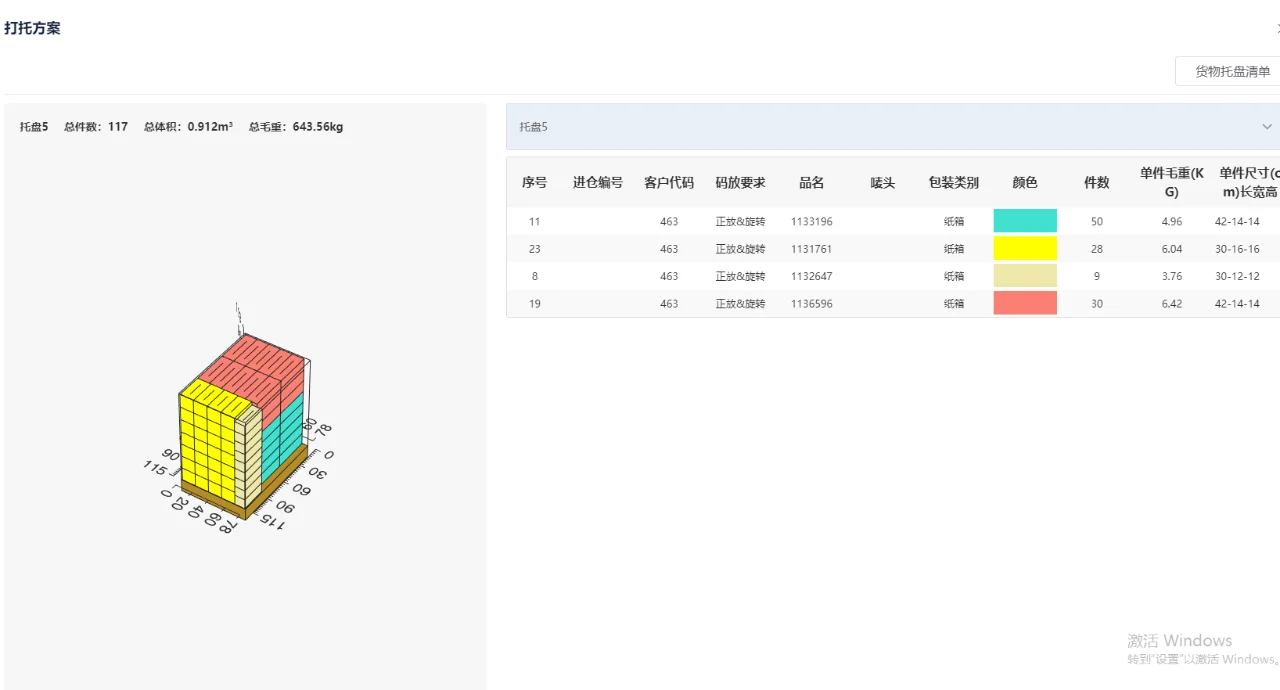Image resolution: width=1280 pixels, height=690 pixels.
Task: Select product name 1136596
Action: click(812, 304)
